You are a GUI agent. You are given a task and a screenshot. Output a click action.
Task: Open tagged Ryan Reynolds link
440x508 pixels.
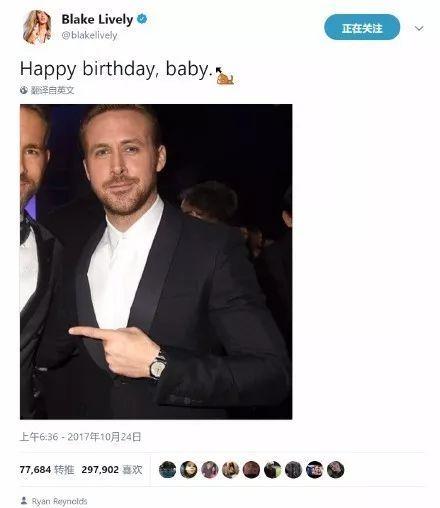59,501
